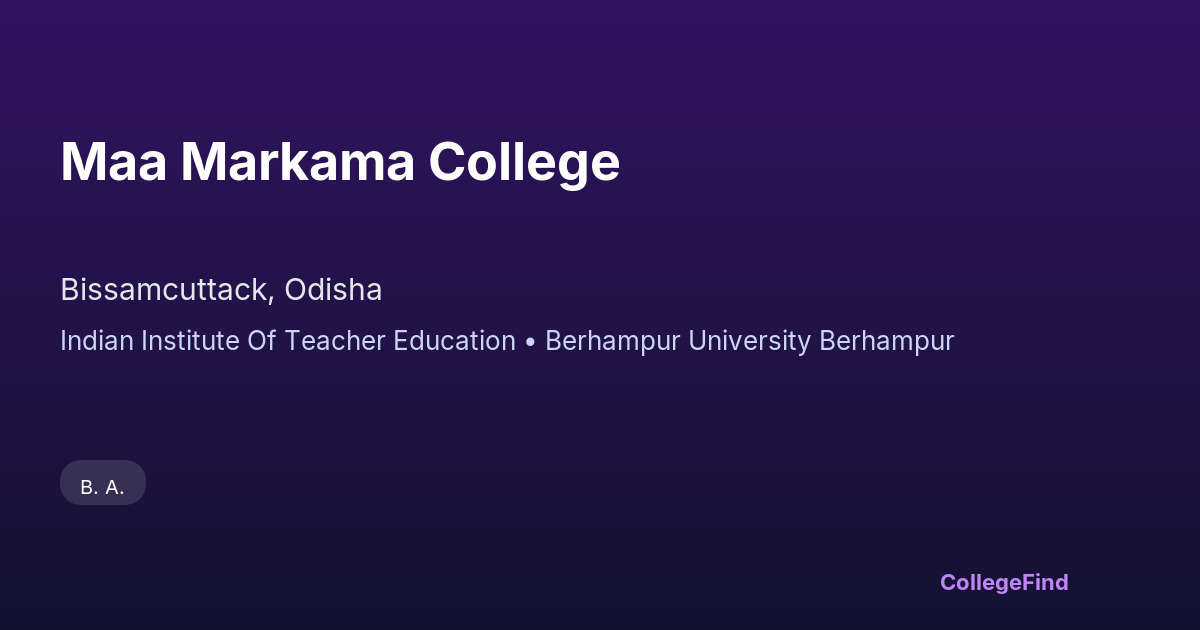Screen dimensions: 1200x630
Task: Click the word Markama in heading
Action: (x=297, y=162)
